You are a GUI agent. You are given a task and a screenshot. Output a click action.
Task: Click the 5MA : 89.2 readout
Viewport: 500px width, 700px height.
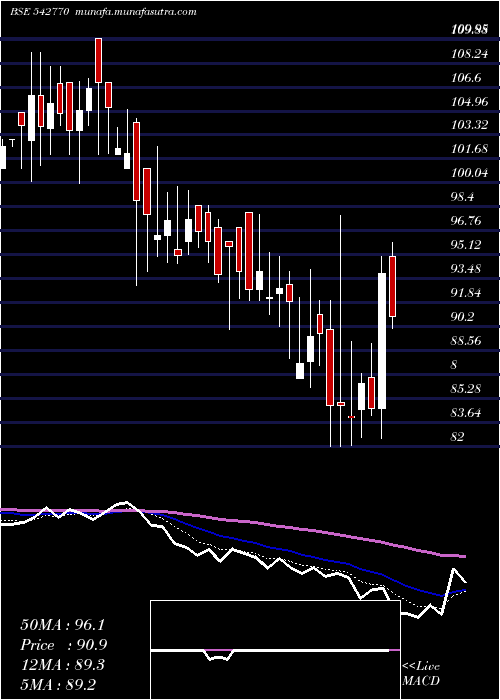[58, 684]
